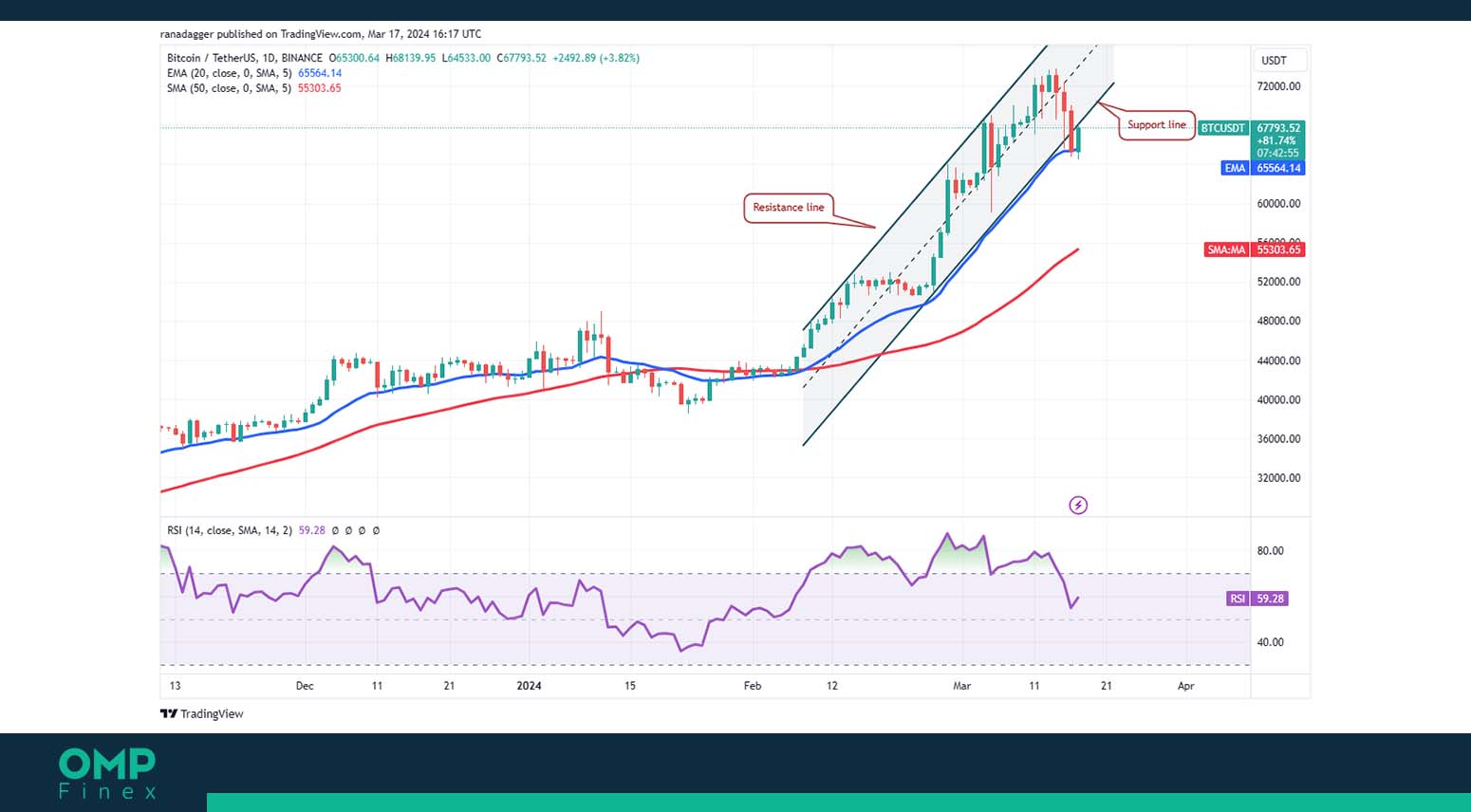
Task: Click the 65564.14 EMA price axis value
Action: coord(1279,168)
